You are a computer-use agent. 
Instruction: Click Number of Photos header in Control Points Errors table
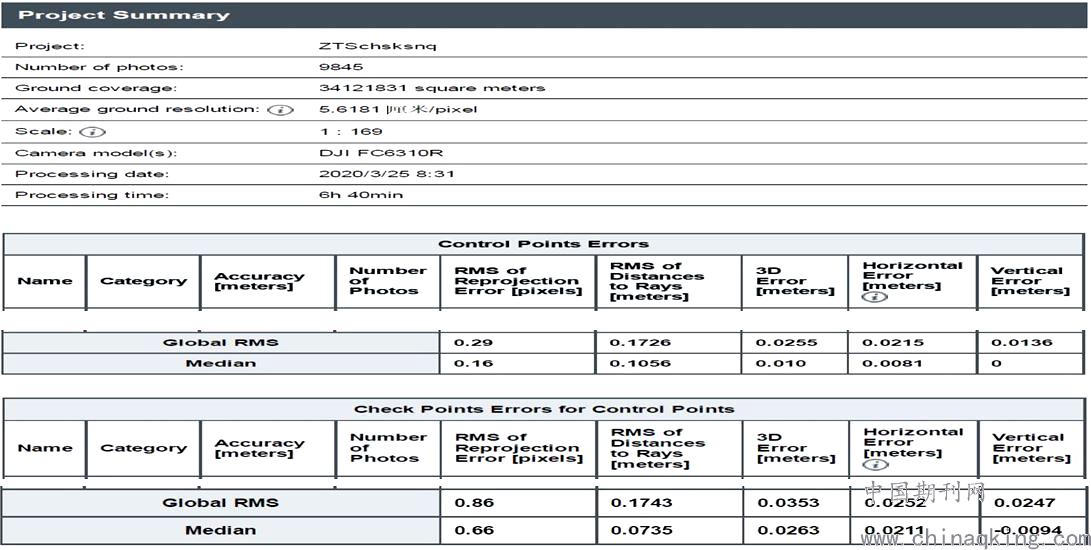coord(388,281)
